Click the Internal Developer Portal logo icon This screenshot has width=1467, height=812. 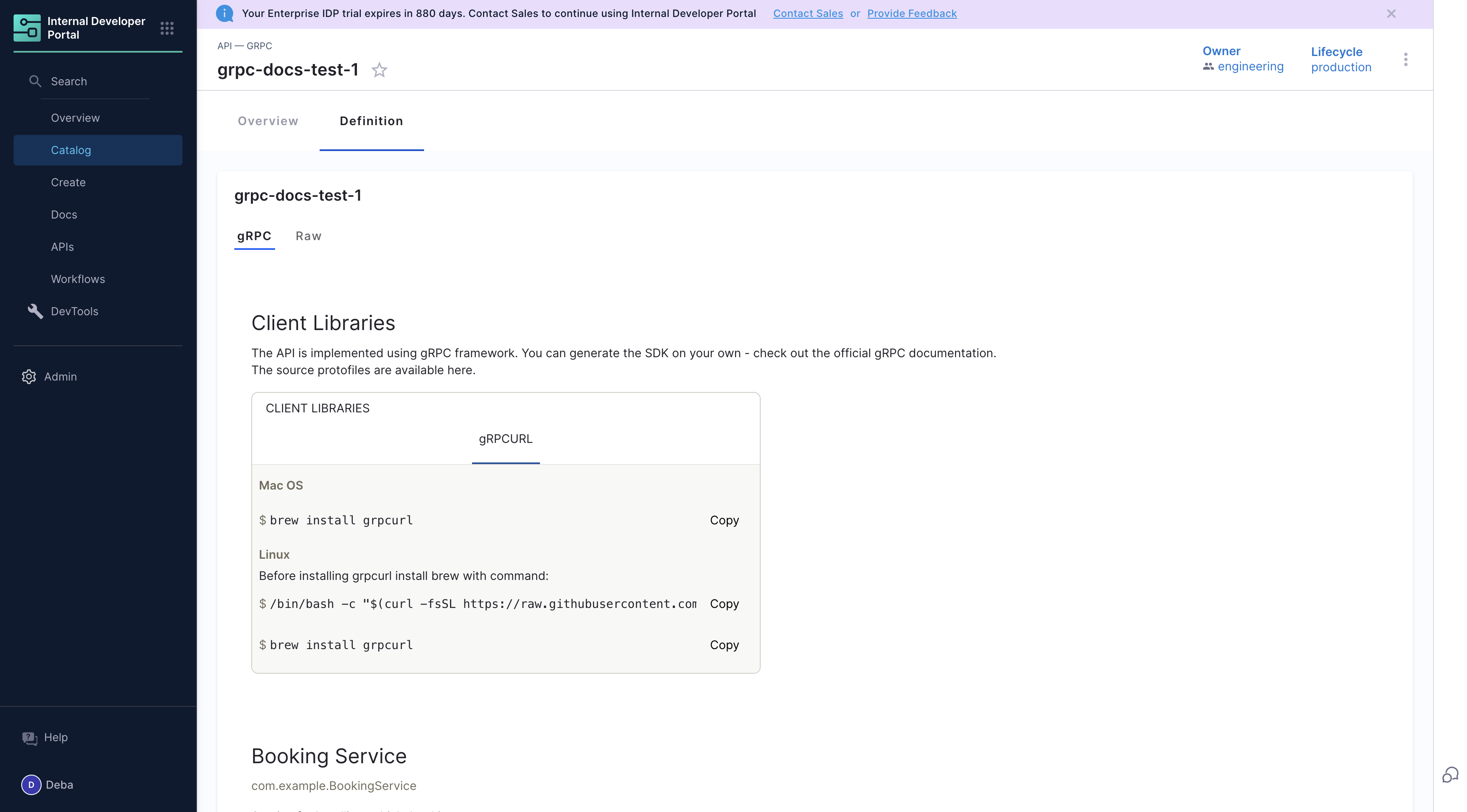pyautogui.click(x=27, y=28)
